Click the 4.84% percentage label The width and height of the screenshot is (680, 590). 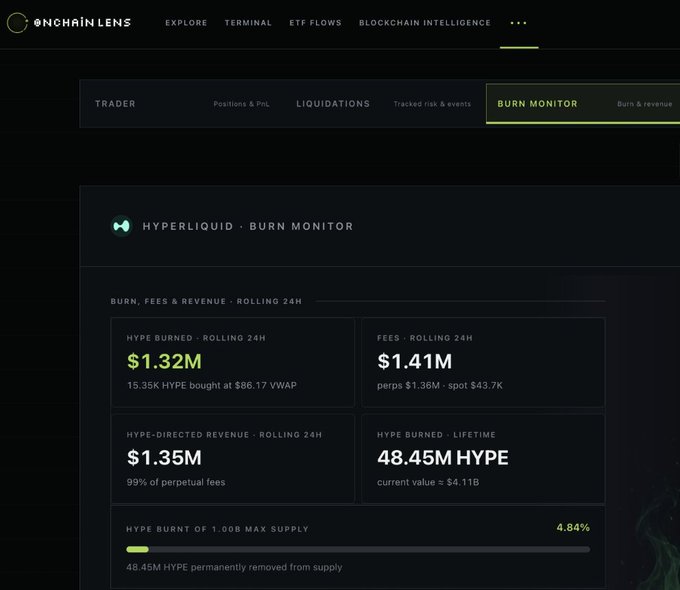(x=573, y=528)
